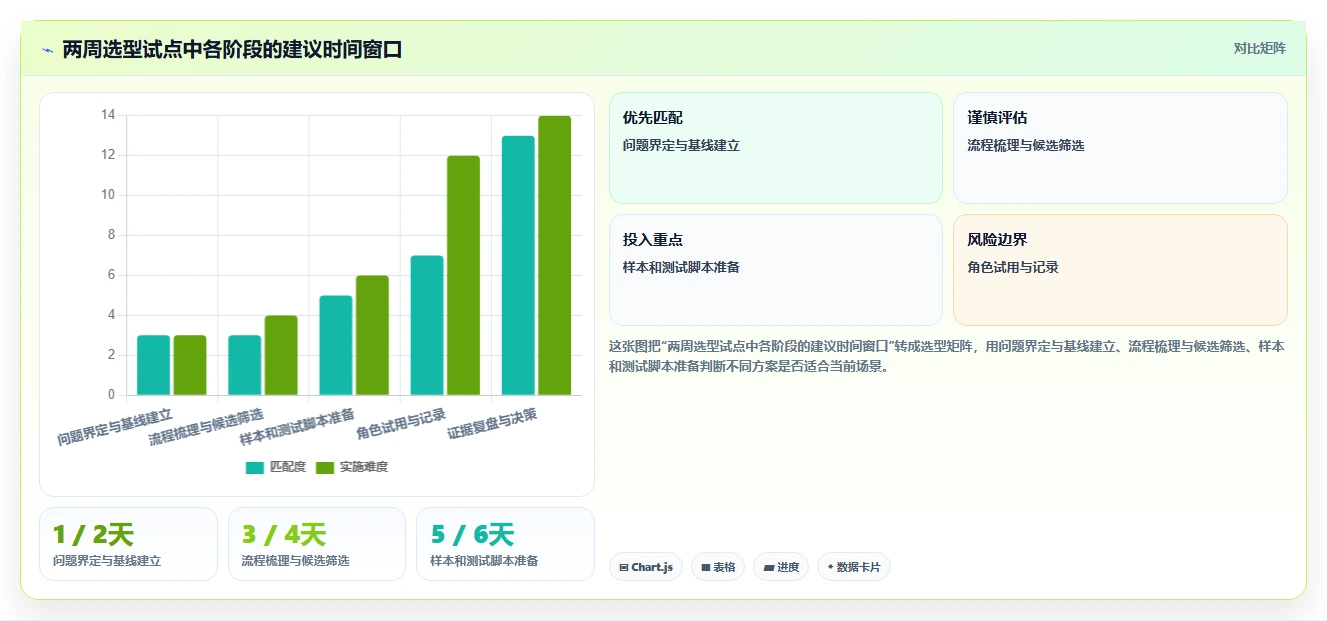Click the axis label 流程梳理与候选筛选
Screen dimensions: 1327x621
pyautogui.click(x=206, y=425)
